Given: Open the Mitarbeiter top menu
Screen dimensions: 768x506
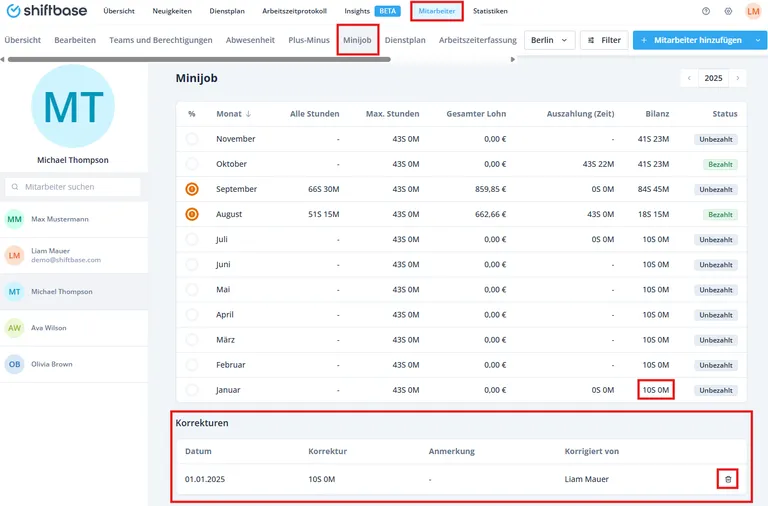Looking at the screenshot, I should [436, 11].
